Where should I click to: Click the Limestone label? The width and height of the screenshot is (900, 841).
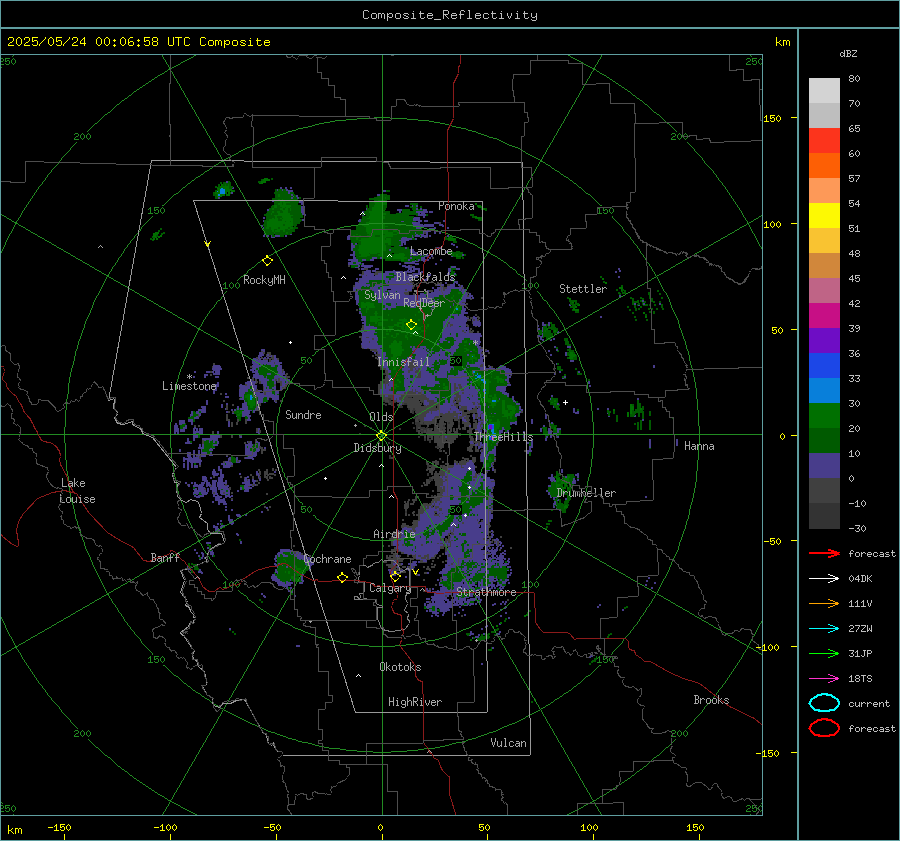point(189,386)
